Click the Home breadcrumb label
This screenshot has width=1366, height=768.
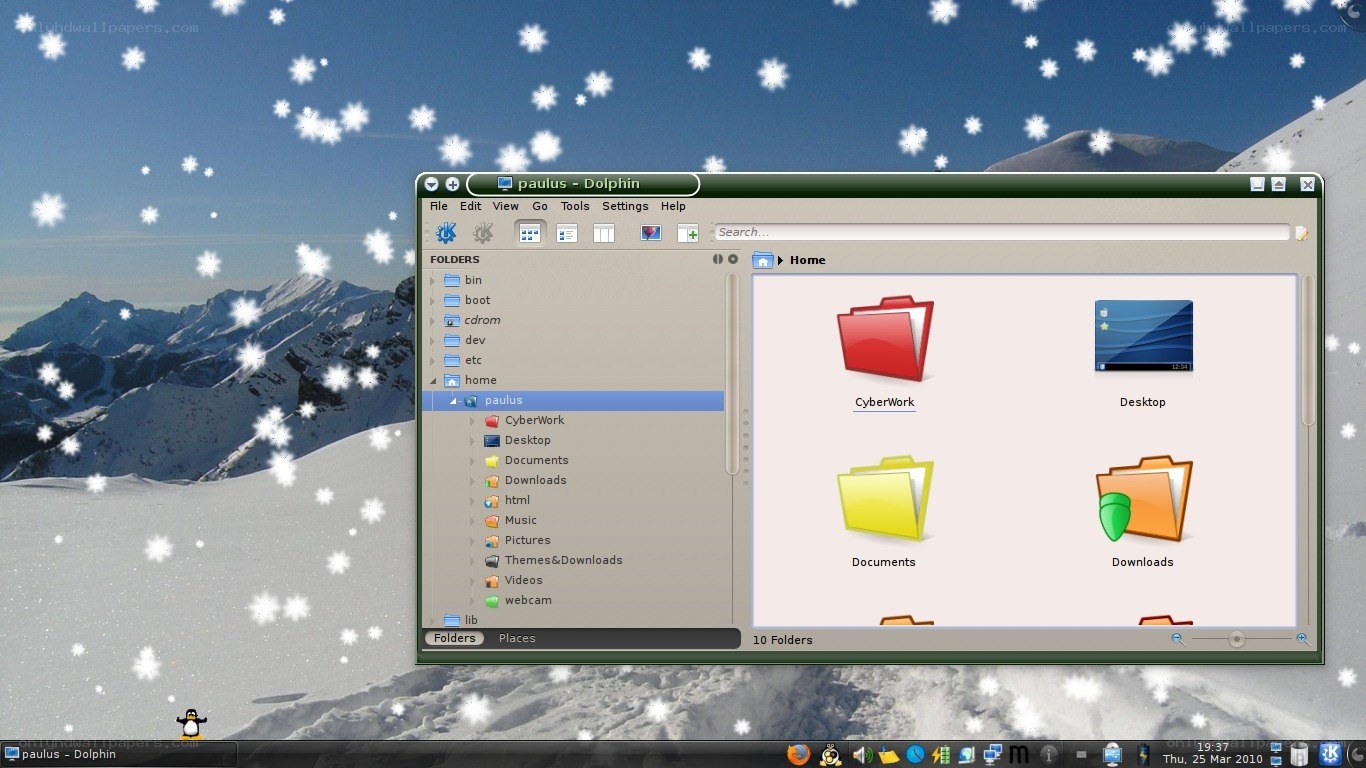coord(807,260)
